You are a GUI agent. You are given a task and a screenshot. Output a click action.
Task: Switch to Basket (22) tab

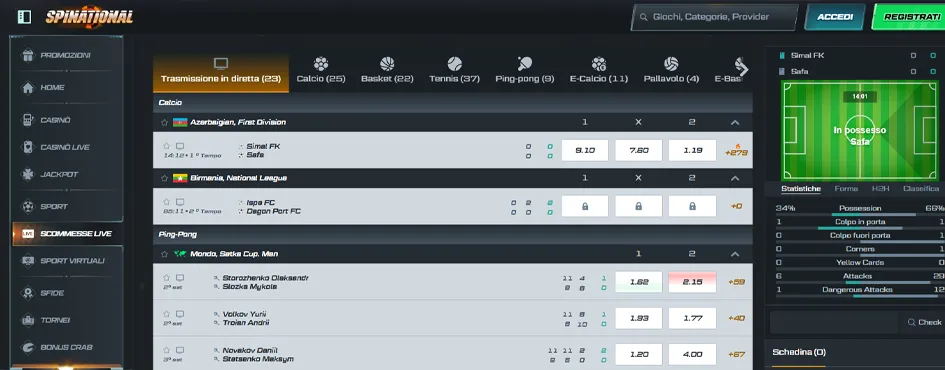pos(387,71)
